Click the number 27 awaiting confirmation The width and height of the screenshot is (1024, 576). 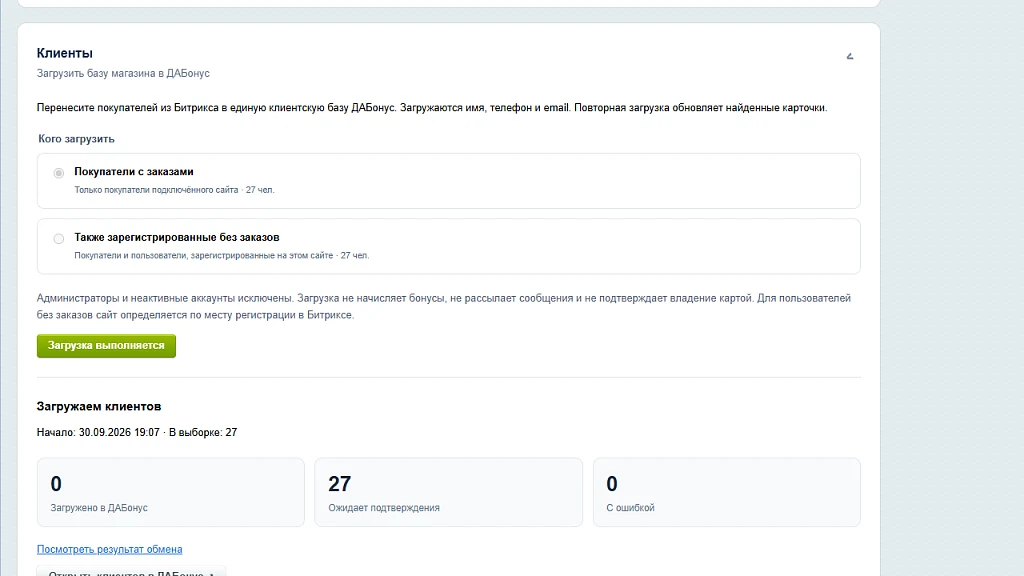pyautogui.click(x=340, y=484)
